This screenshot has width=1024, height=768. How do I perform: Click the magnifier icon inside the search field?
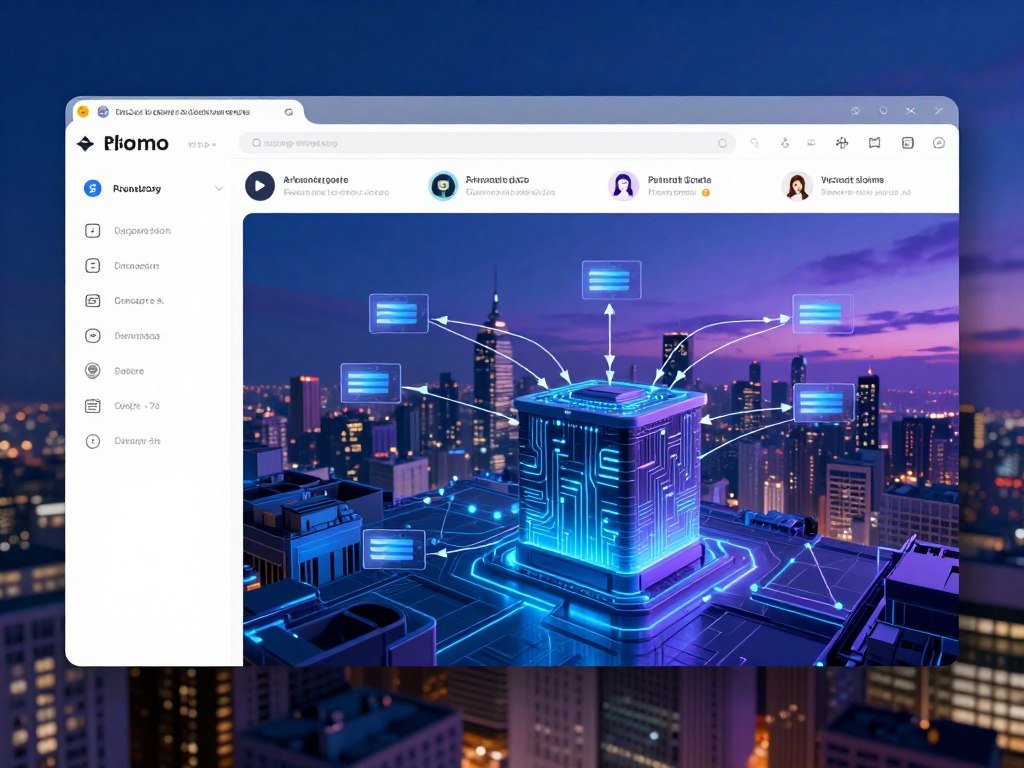pyautogui.click(x=257, y=143)
